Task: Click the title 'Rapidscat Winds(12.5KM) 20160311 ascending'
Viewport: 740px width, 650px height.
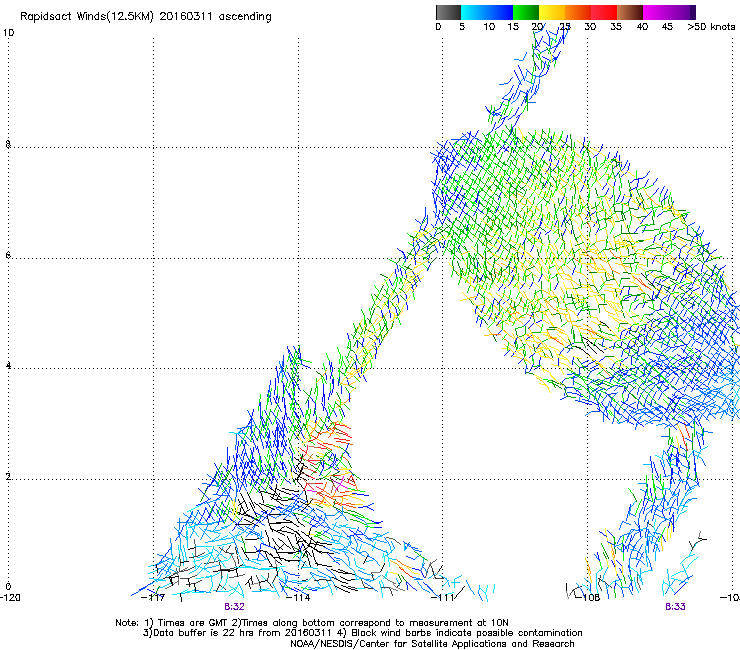Action: (146, 17)
